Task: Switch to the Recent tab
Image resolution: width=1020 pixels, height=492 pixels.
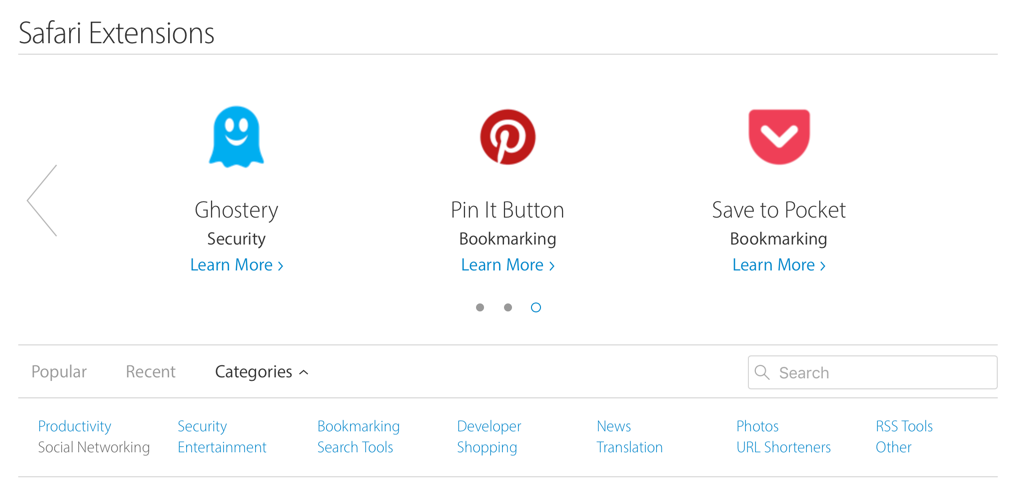Action: pyautogui.click(x=150, y=372)
